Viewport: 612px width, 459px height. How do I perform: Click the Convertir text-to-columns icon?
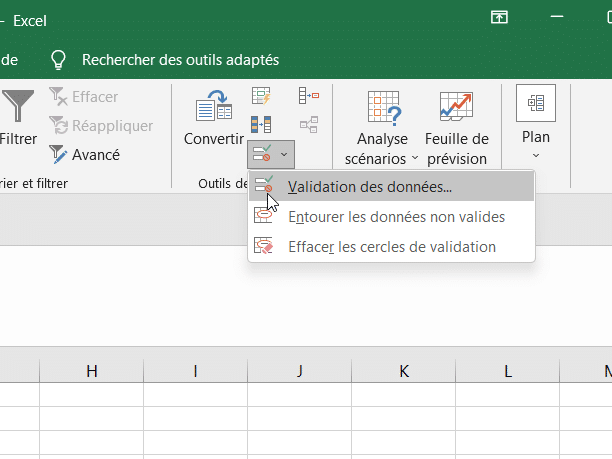(214, 105)
